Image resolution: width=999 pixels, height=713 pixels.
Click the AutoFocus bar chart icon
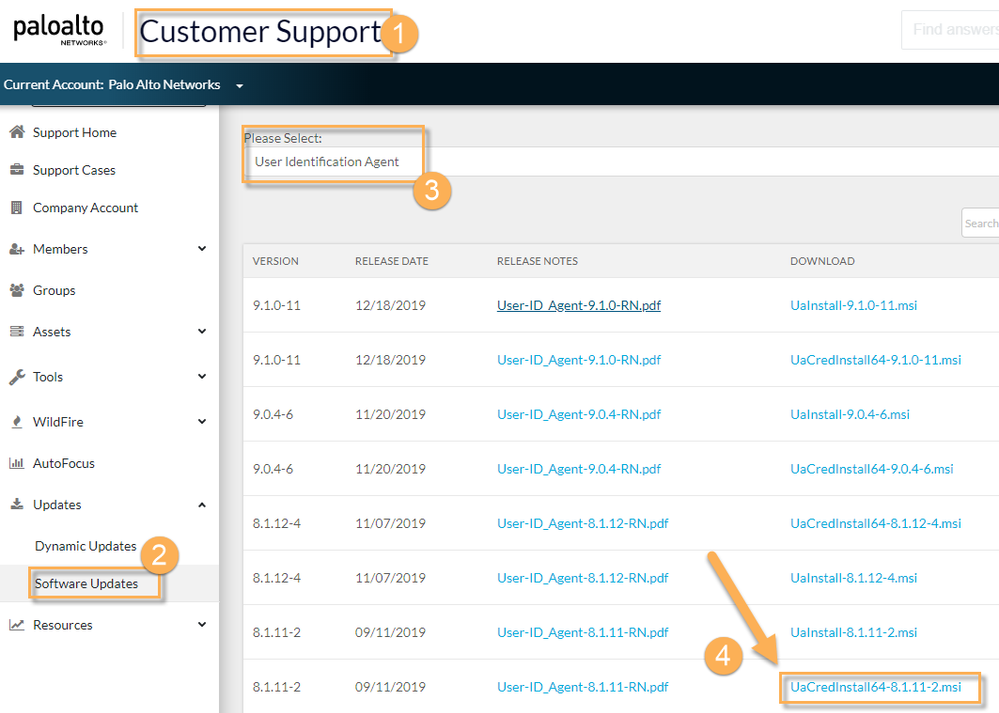point(17,463)
